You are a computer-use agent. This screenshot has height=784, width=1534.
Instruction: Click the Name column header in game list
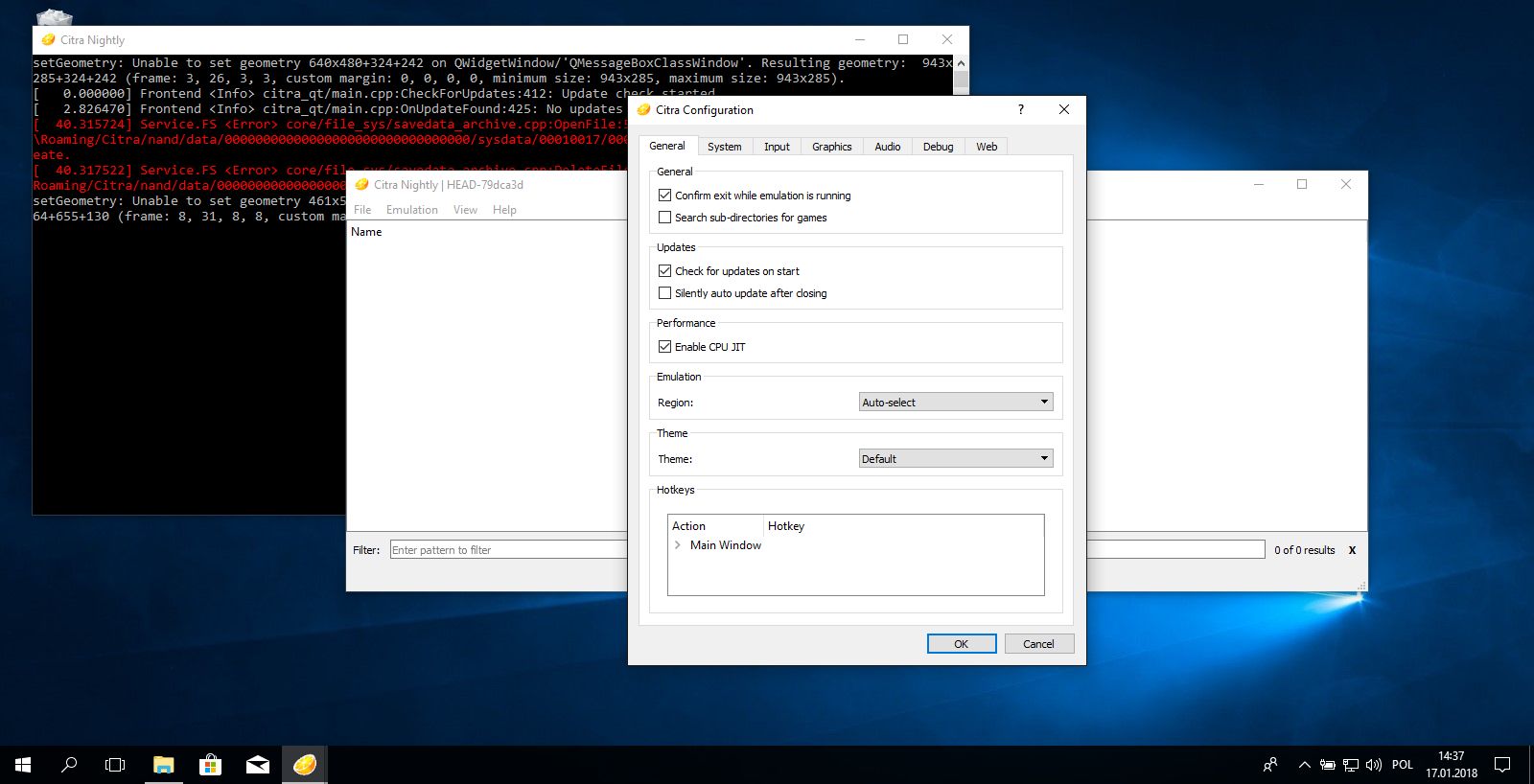366,232
